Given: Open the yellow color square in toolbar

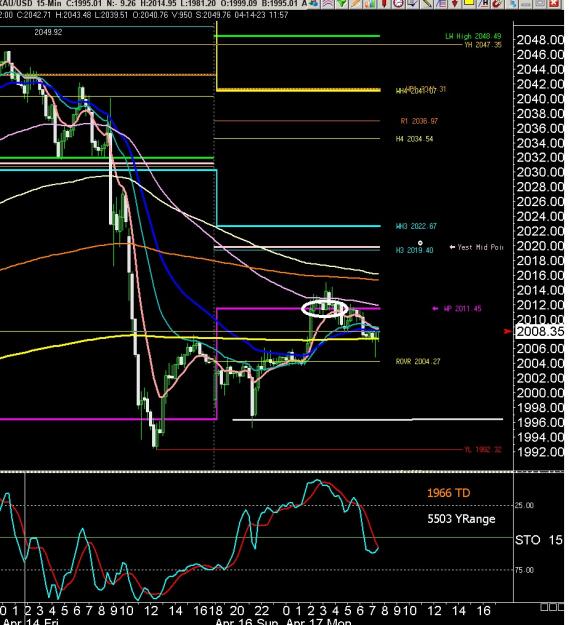Looking at the screenshot, I should point(469,3).
